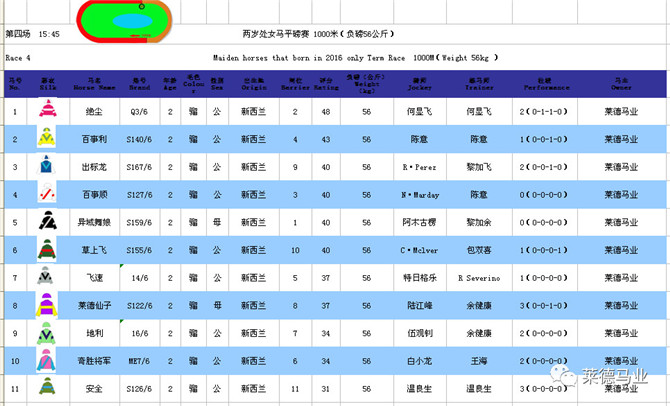Click performance cell '3(0-0-1-0)'

(x=544, y=306)
